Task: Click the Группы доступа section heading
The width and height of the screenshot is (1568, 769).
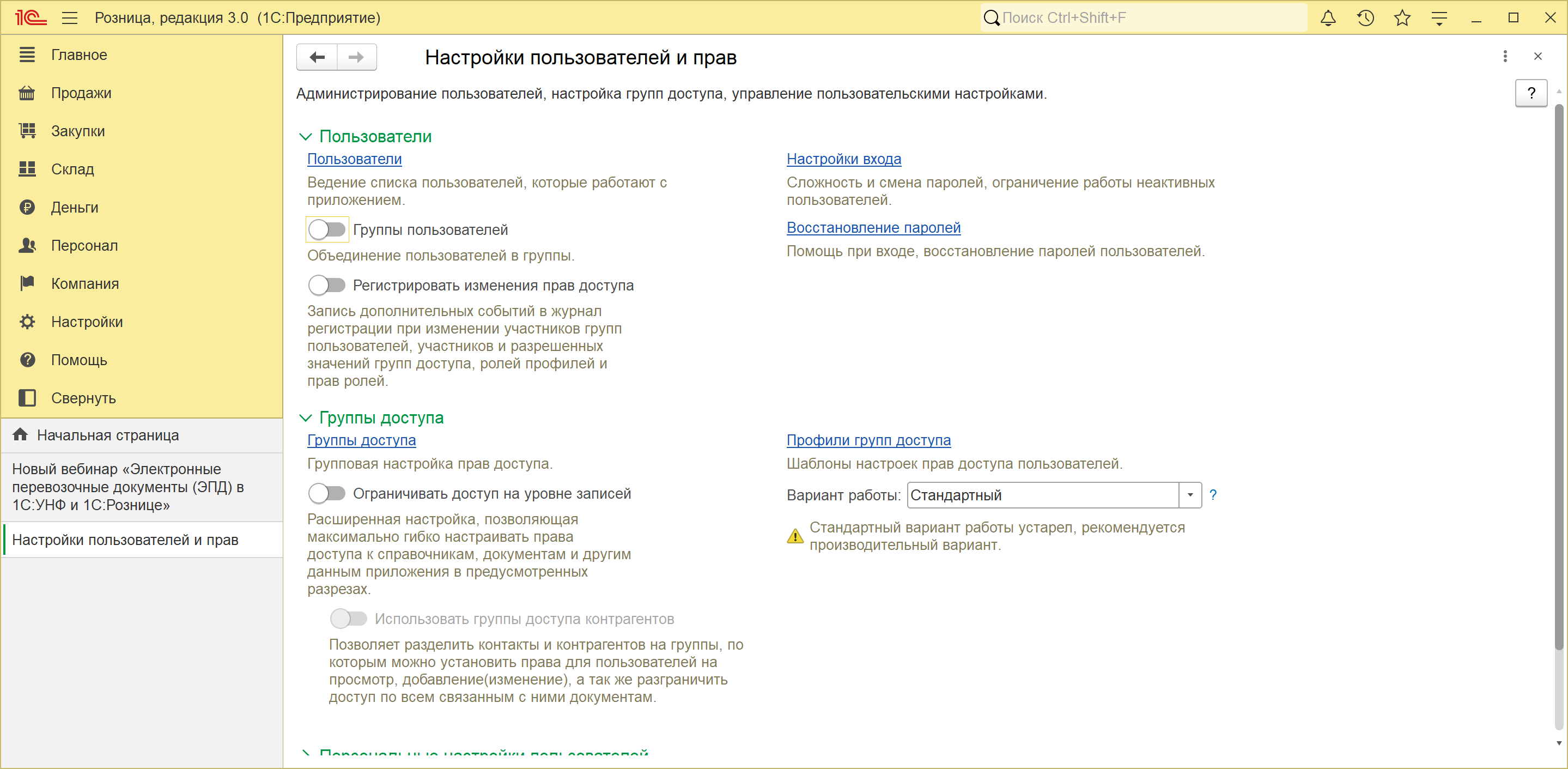Action: pyautogui.click(x=381, y=417)
